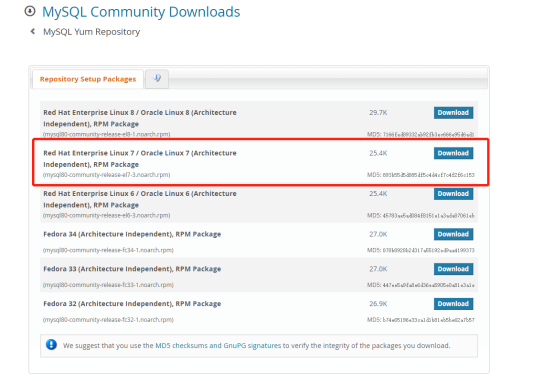Image resolution: width=554 pixels, height=381 pixels.
Task: Click the download circle icon beside page title
Action: click(30, 11)
